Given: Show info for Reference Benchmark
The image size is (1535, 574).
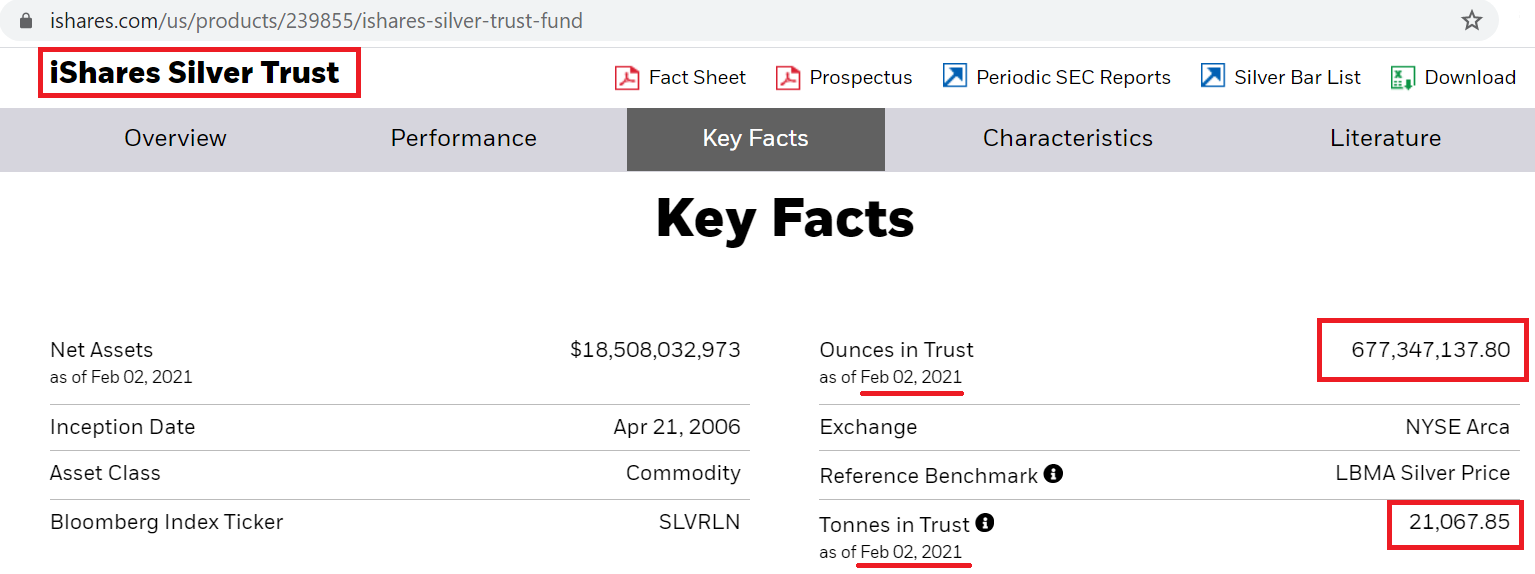Looking at the screenshot, I should click(x=1053, y=474).
